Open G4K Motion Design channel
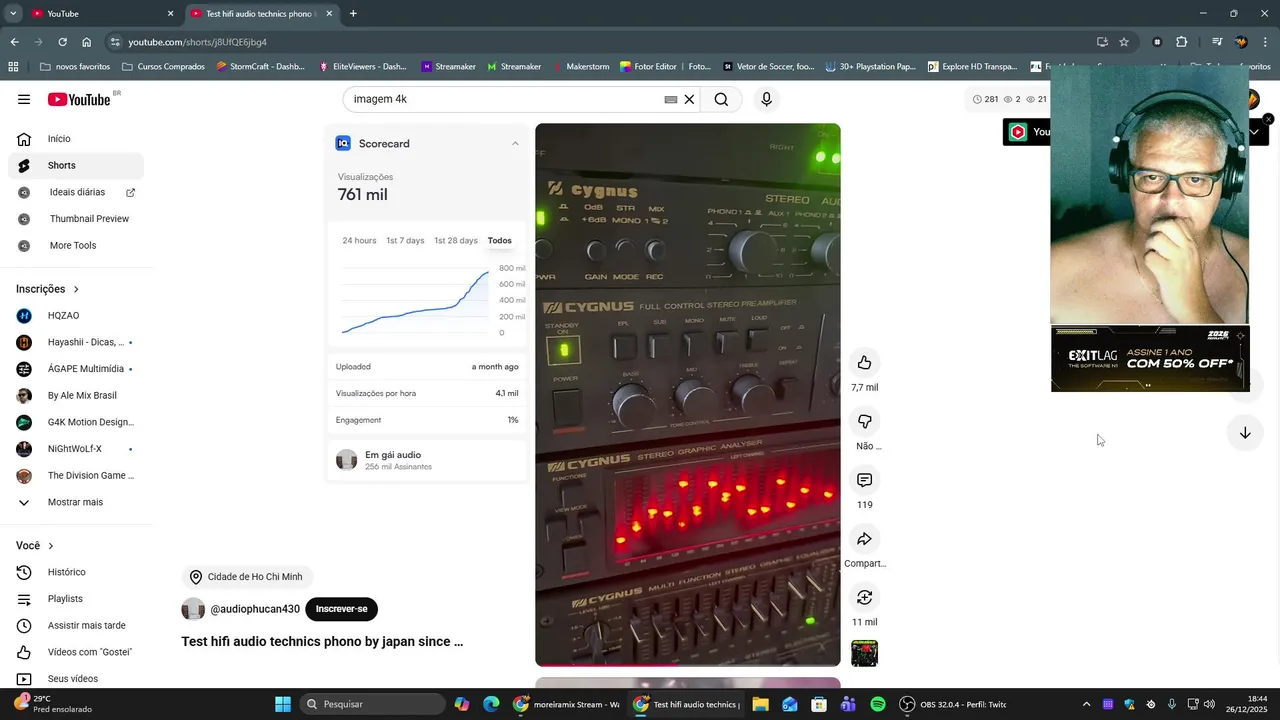 pyautogui.click(x=76, y=422)
